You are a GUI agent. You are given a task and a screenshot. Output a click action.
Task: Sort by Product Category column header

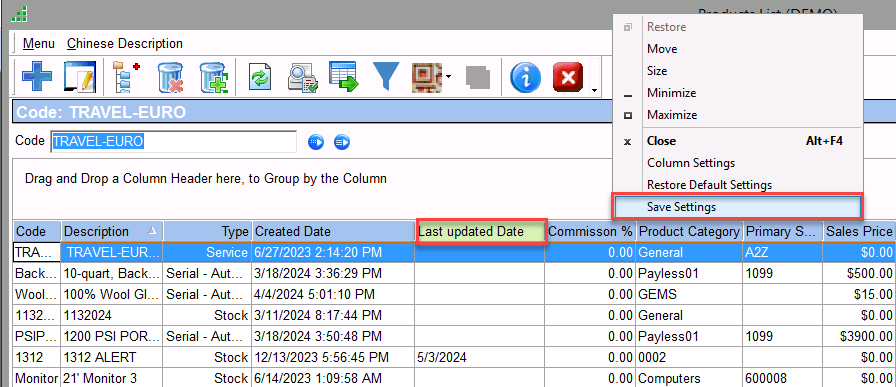click(x=689, y=232)
